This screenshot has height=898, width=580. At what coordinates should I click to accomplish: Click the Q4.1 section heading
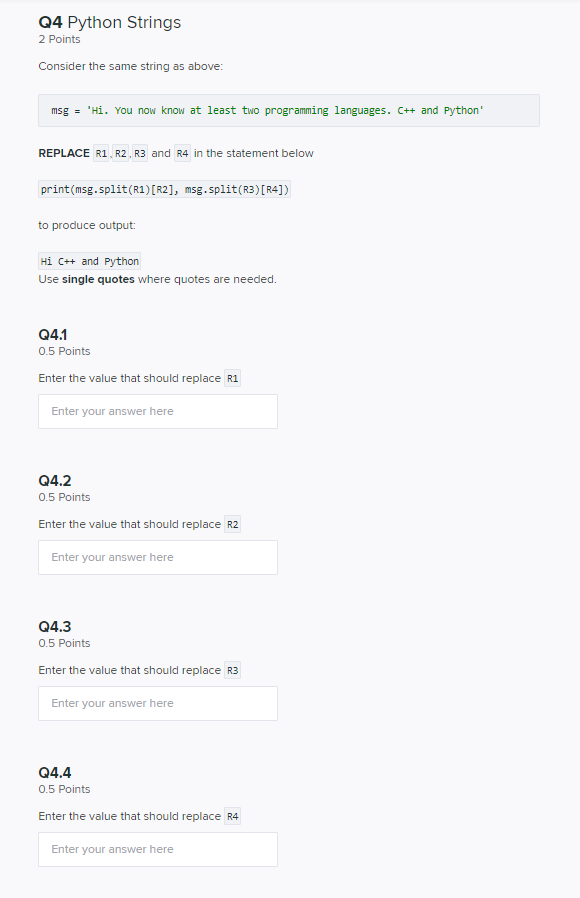54,334
